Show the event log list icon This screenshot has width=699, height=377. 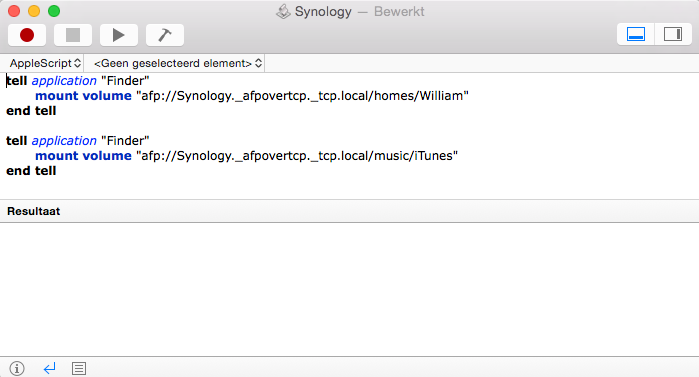(x=79, y=369)
